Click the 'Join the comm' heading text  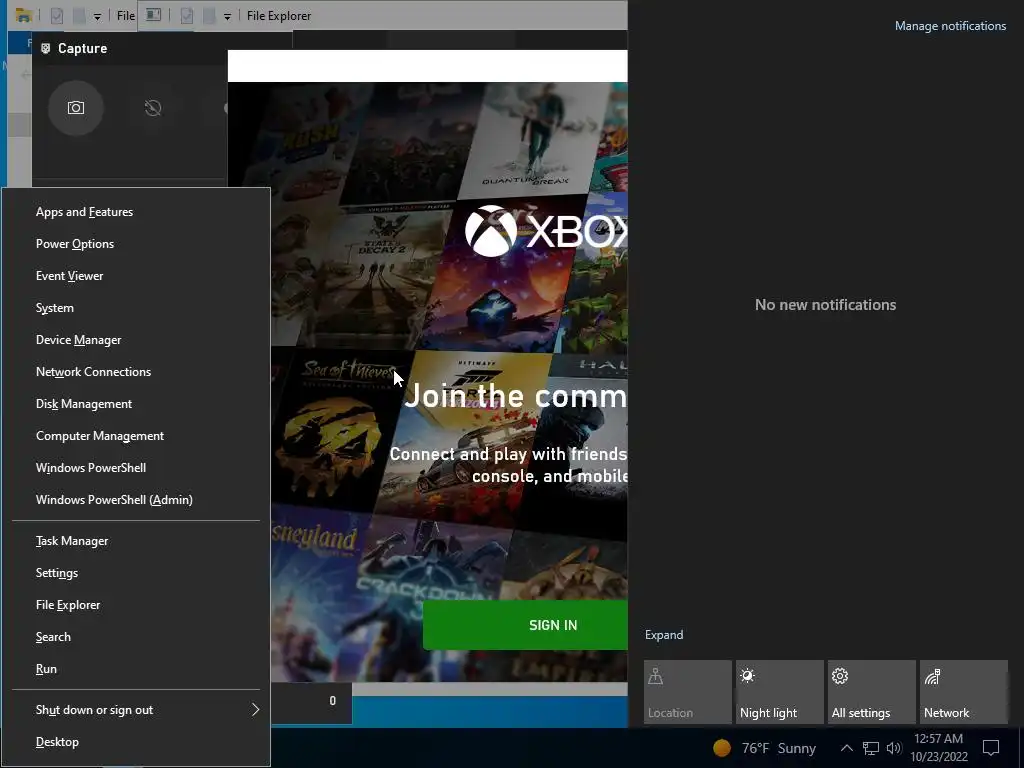point(515,396)
